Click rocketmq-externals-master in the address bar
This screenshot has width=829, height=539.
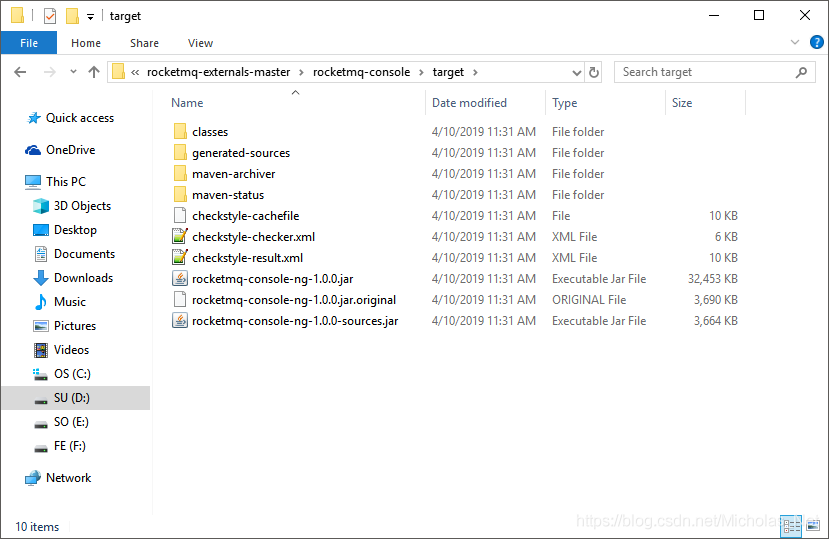(x=218, y=72)
